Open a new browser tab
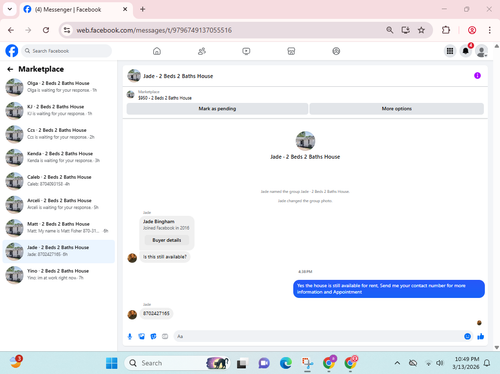Image resolution: width=500 pixels, height=374 pixels. (143, 9)
